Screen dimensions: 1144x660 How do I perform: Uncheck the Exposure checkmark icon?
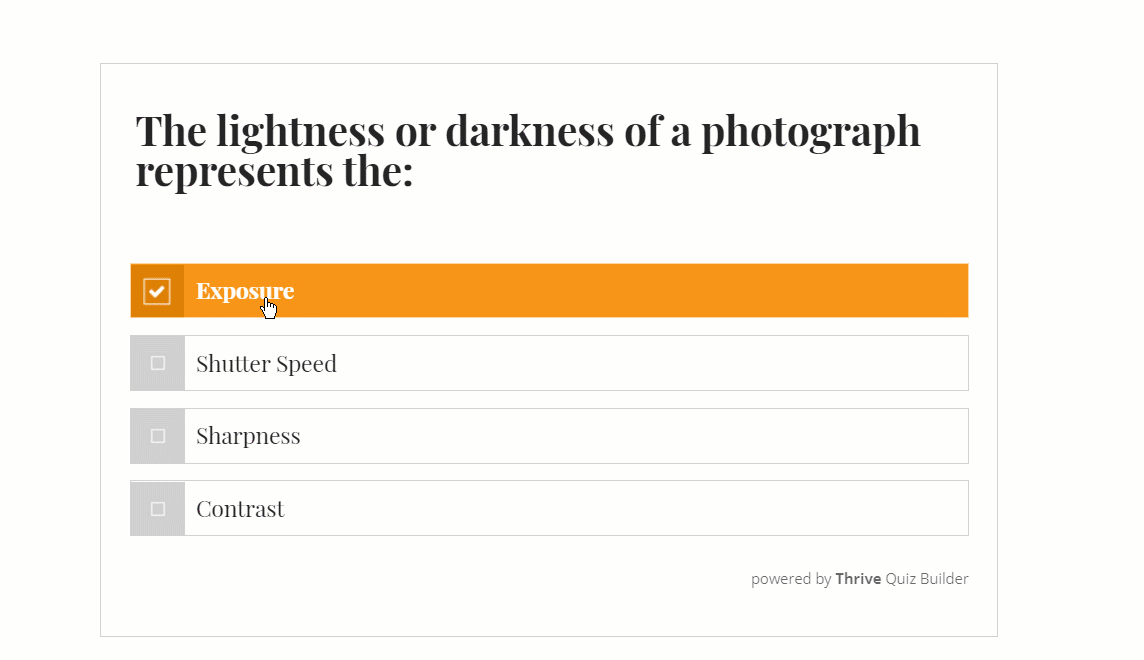coord(157,291)
